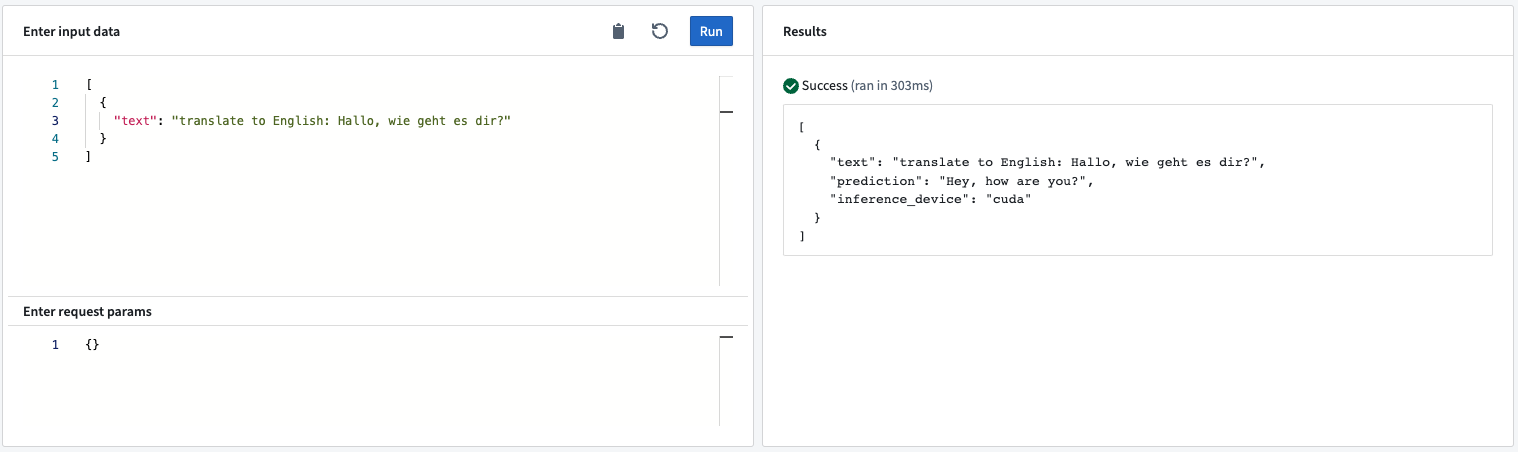
Task: Click the reset input icon
Action: coord(660,31)
